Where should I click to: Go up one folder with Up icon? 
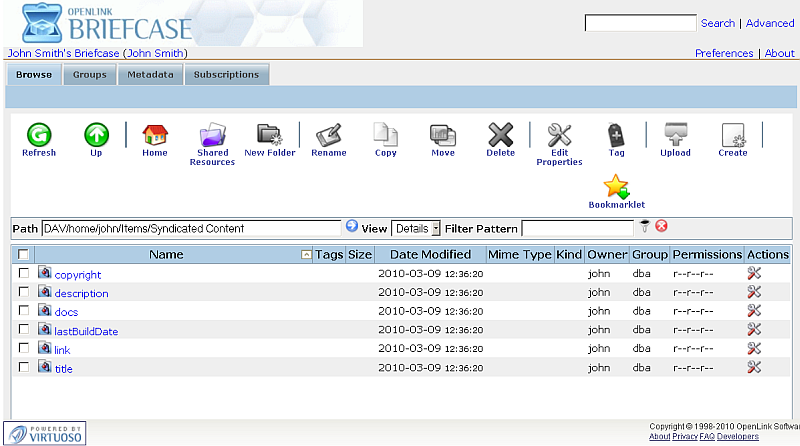96,135
